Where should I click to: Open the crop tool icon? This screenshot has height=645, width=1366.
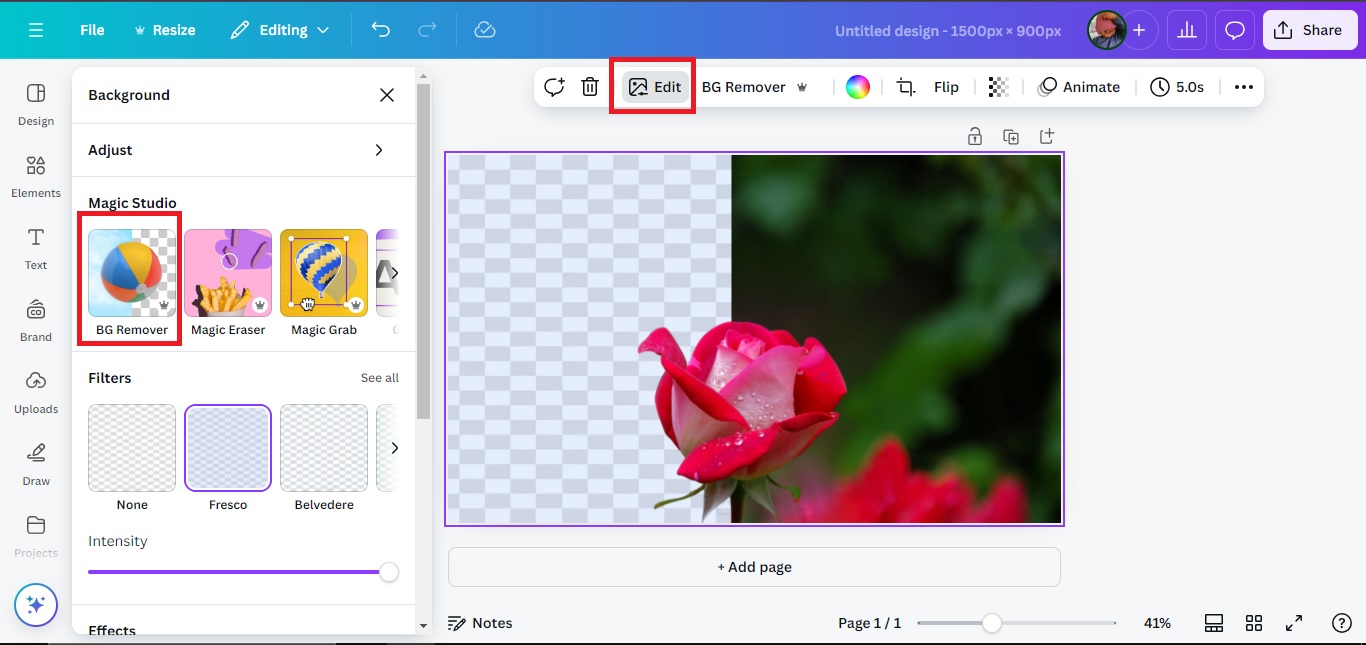906,87
